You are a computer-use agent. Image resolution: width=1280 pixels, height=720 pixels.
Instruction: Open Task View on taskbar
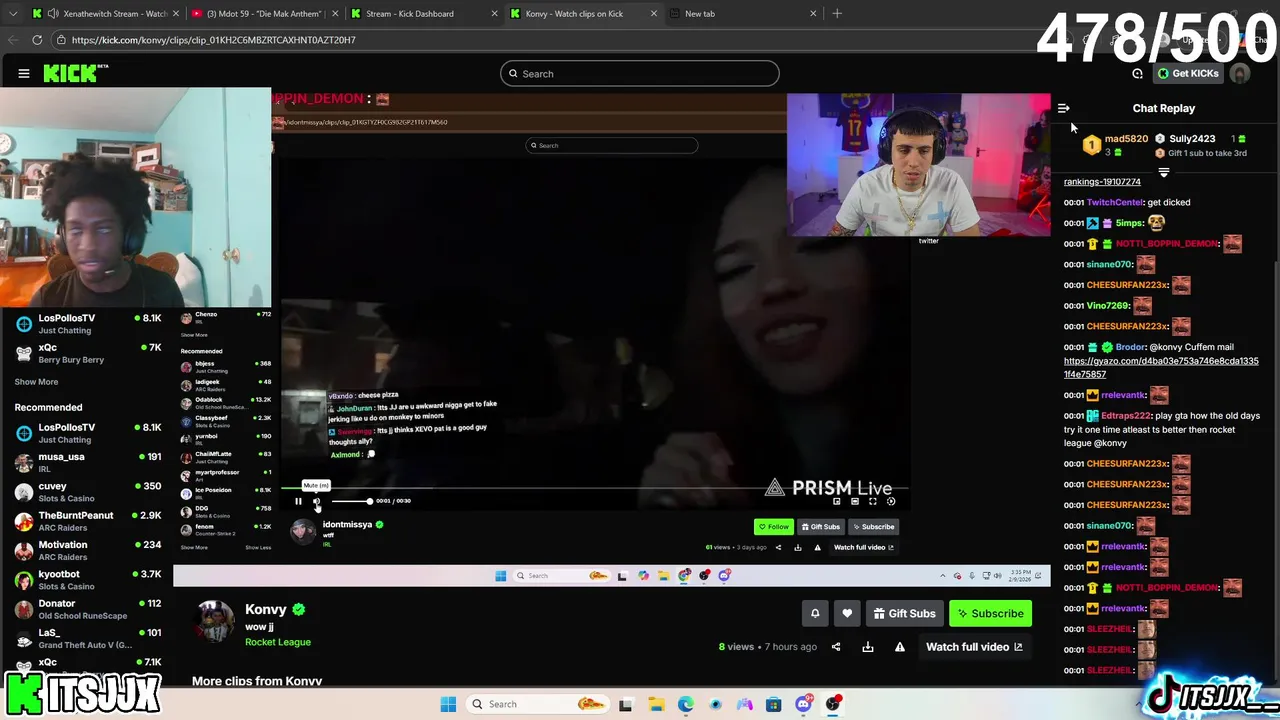pos(625,704)
